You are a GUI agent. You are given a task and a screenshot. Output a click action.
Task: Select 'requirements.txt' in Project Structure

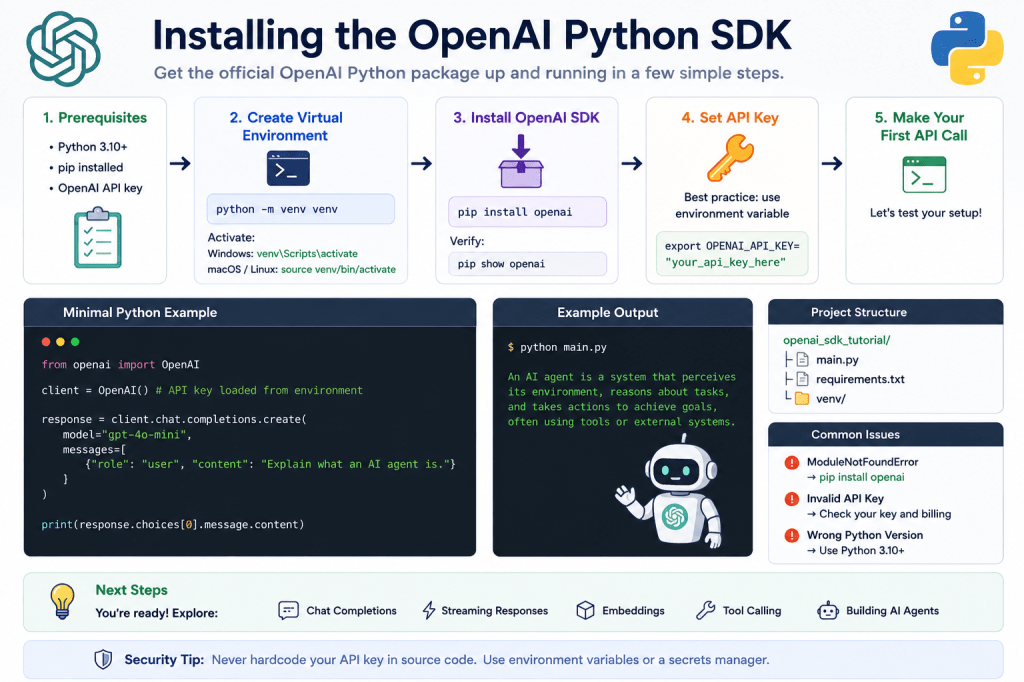860,380
